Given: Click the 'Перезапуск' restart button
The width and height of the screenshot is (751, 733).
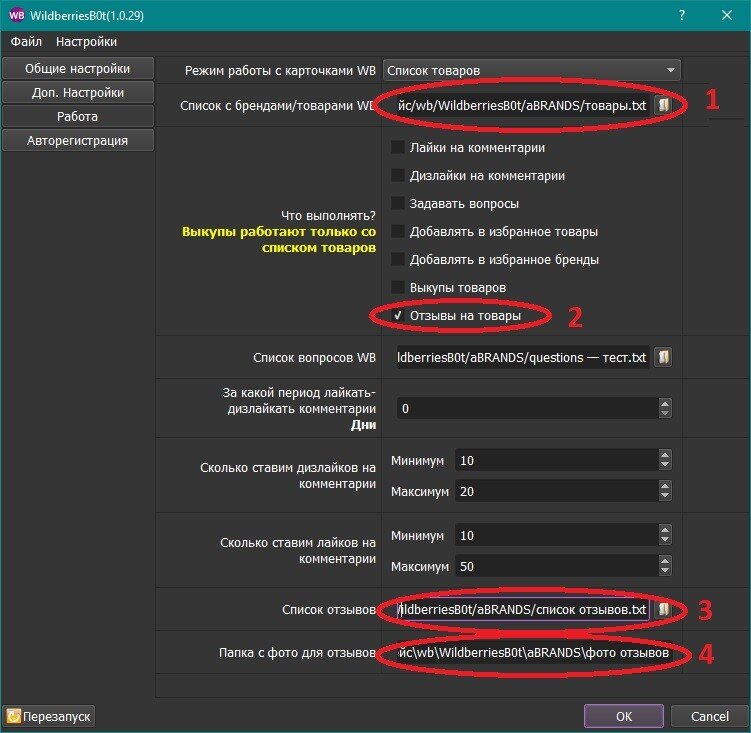Looking at the screenshot, I should [x=49, y=716].
